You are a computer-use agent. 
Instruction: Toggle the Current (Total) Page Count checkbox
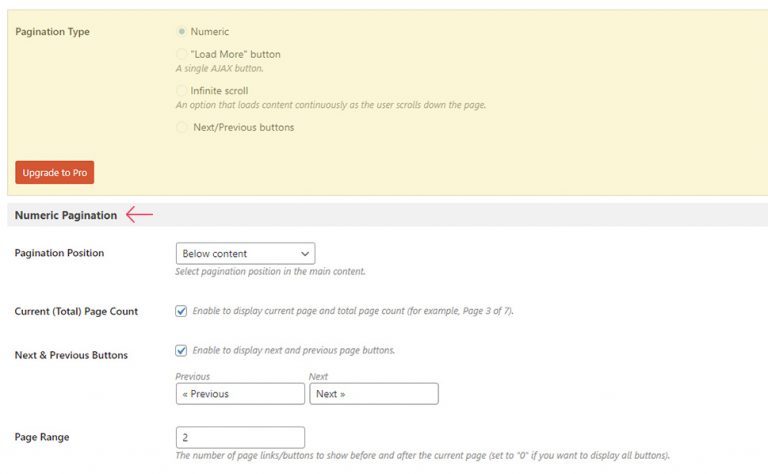pyautogui.click(x=181, y=311)
